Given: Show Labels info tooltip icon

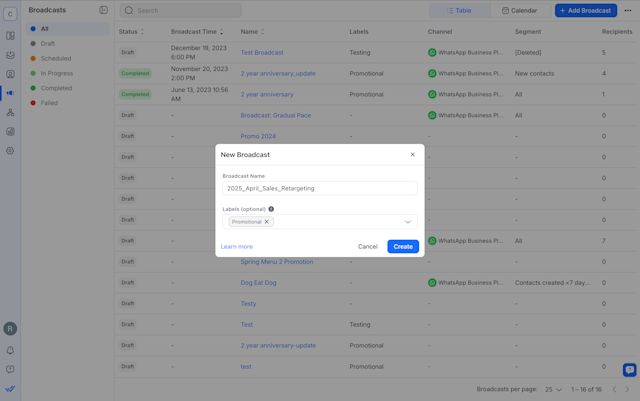Looking at the screenshot, I should (x=271, y=209).
